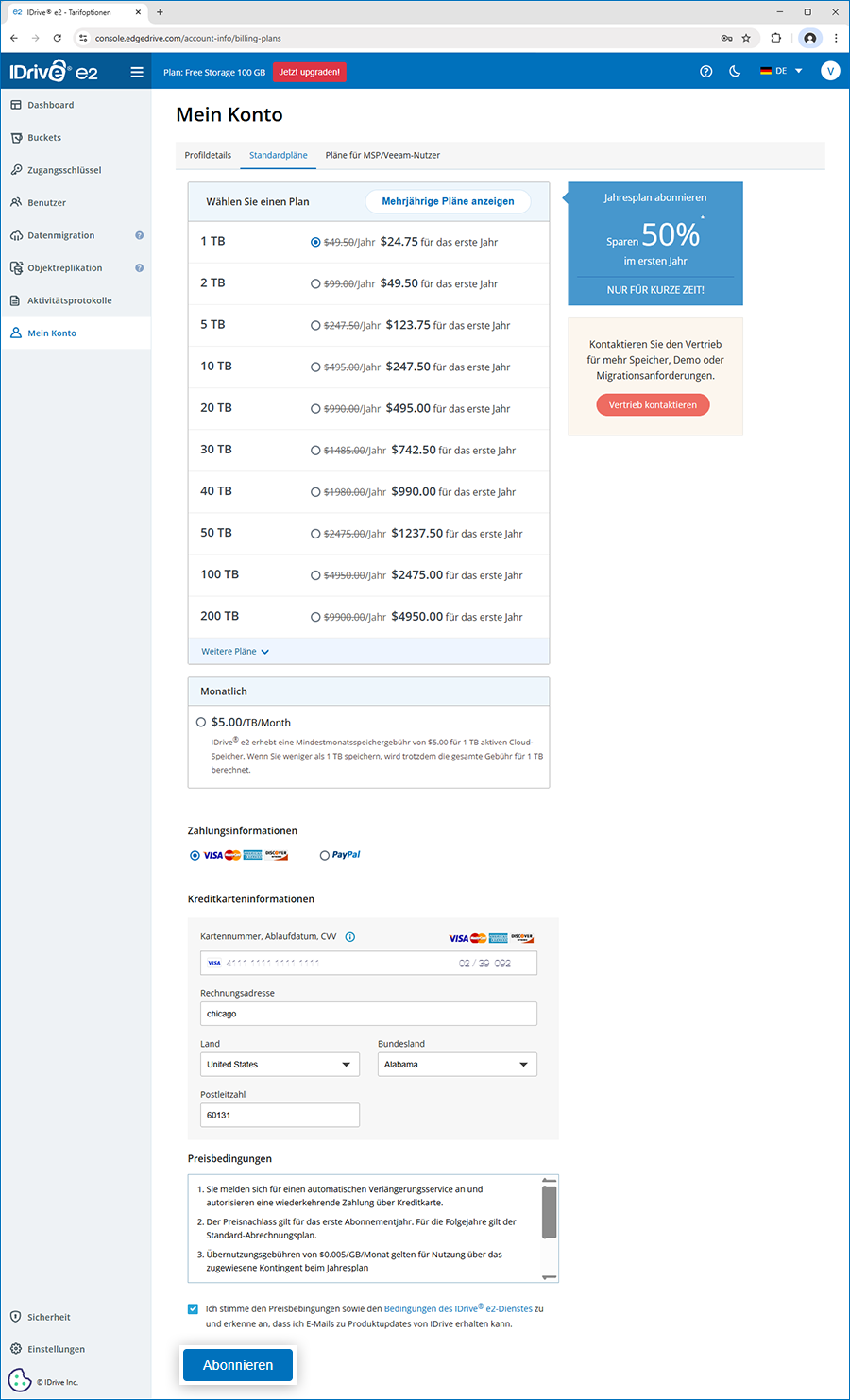850x1400 pixels.
Task: Open the help question mark icon
Action: coord(705,72)
